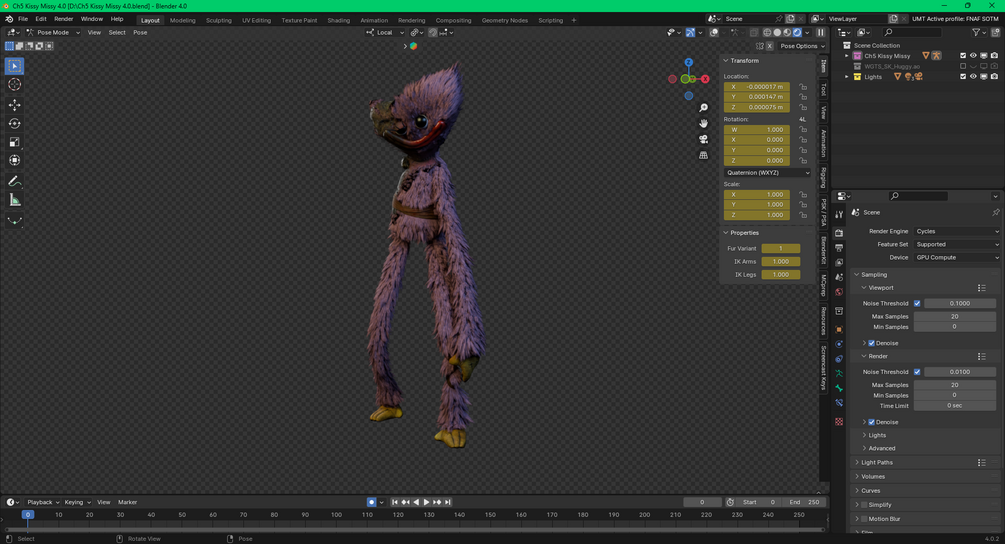The height and width of the screenshot is (544, 1005).
Task: Expand the Volumes panel
Action: tap(873, 477)
